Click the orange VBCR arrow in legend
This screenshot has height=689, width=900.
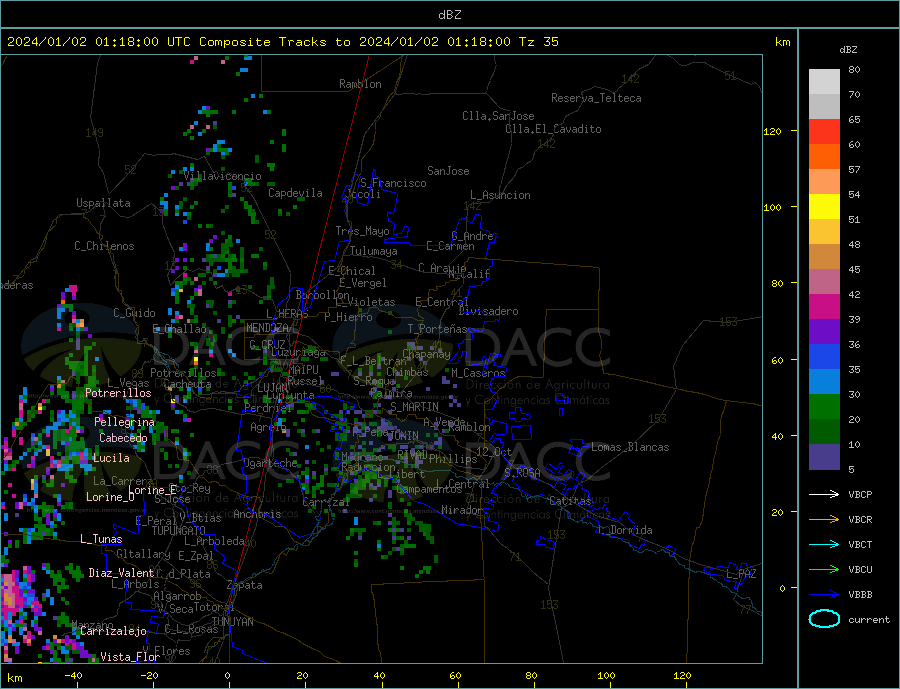824,520
